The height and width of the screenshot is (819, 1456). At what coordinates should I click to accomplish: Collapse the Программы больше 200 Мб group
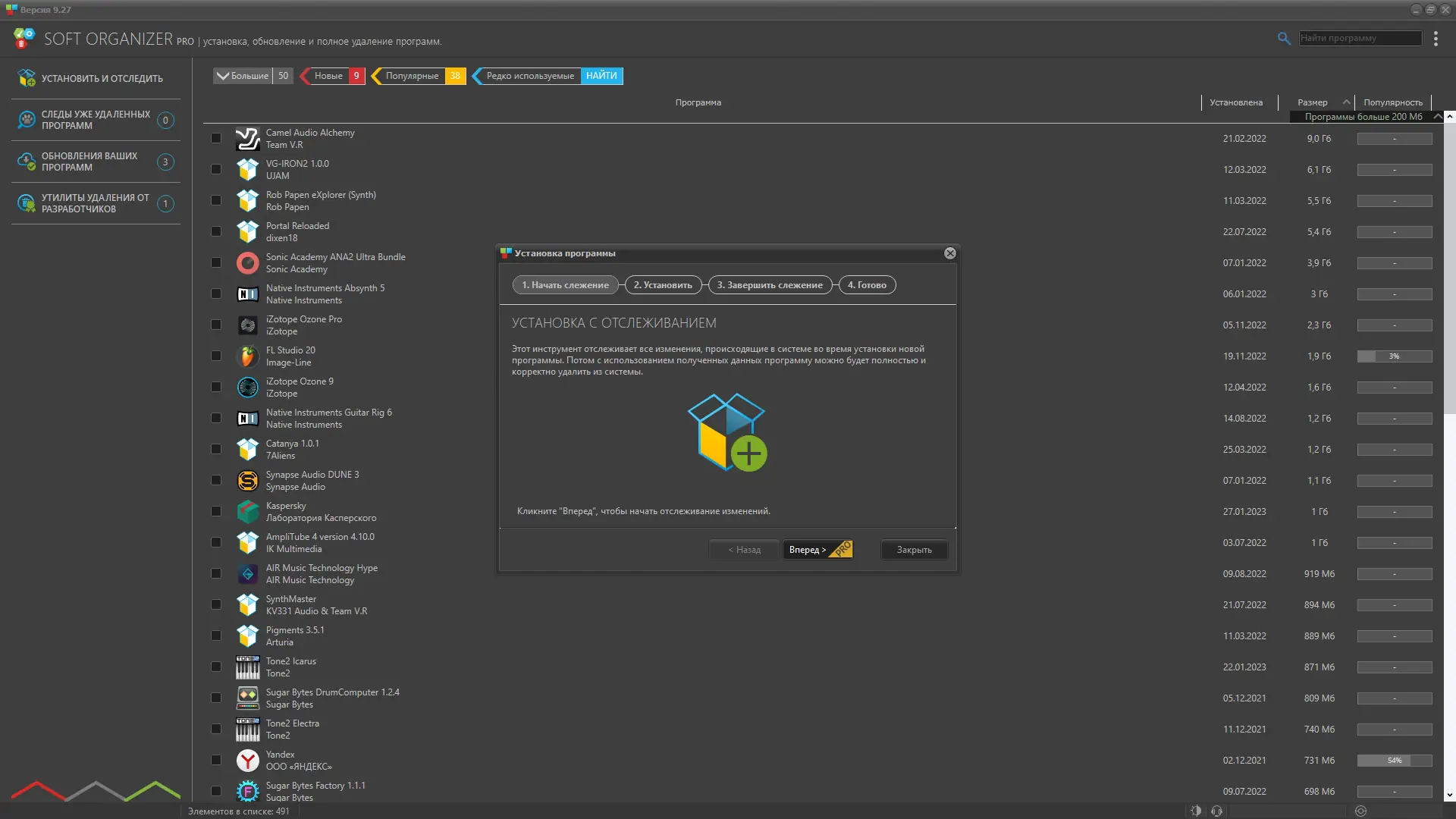[x=1437, y=117]
